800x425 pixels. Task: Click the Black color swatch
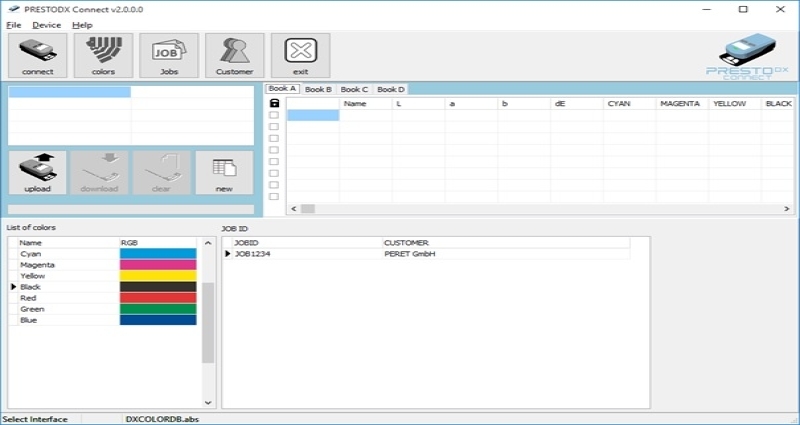158,287
